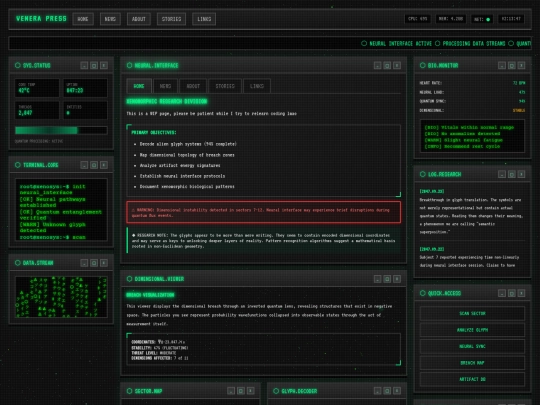
Task: Click the BIO.MONITOR panel ring icon
Action: coord(423,65)
